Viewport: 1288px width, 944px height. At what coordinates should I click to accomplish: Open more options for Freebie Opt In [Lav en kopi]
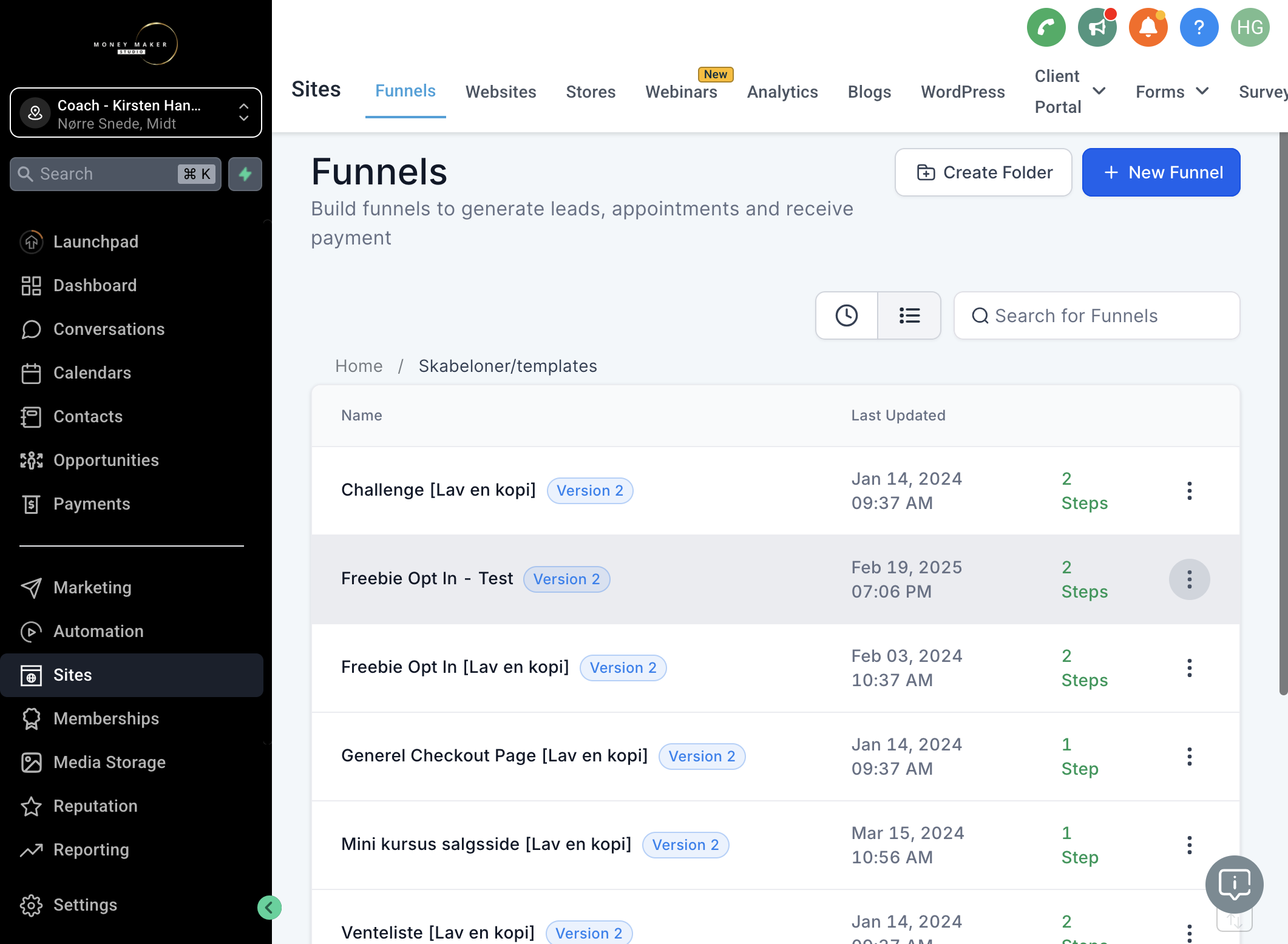click(x=1190, y=668)
